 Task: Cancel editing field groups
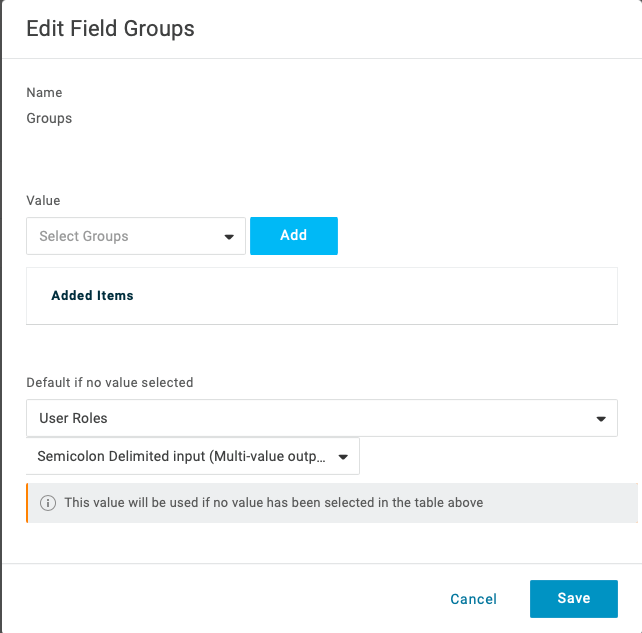point(473,599)
